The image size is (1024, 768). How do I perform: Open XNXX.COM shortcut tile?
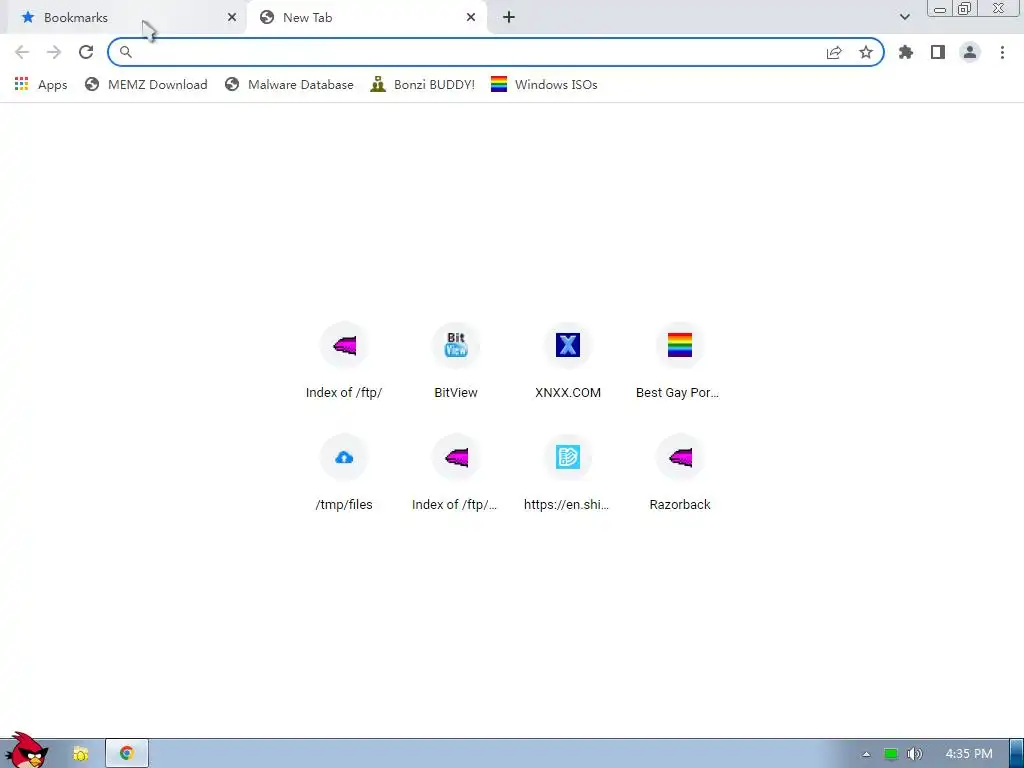[x=568, y=360]
